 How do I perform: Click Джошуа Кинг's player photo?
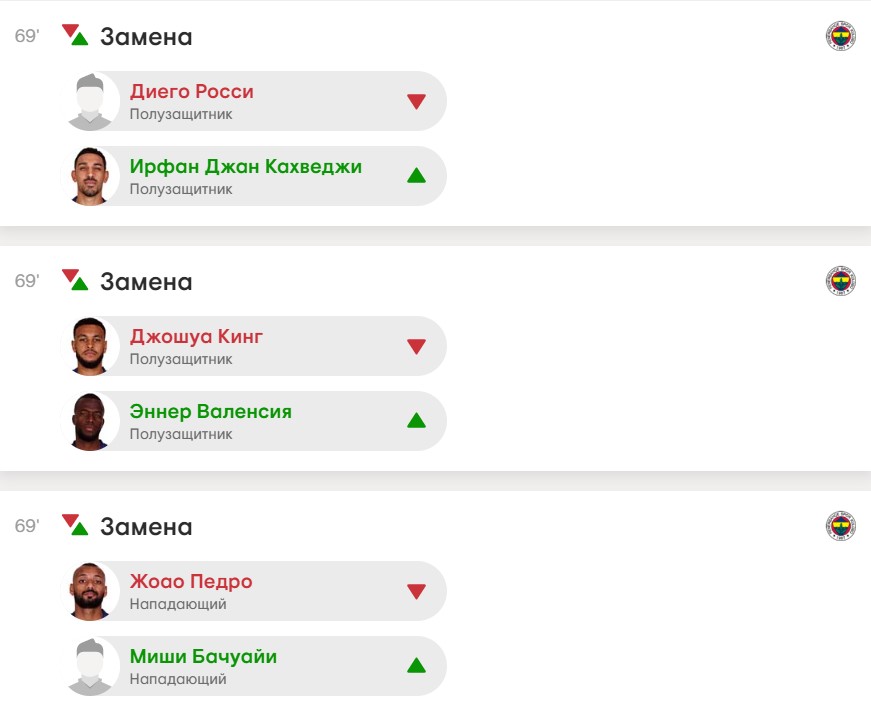pos(89,346)
